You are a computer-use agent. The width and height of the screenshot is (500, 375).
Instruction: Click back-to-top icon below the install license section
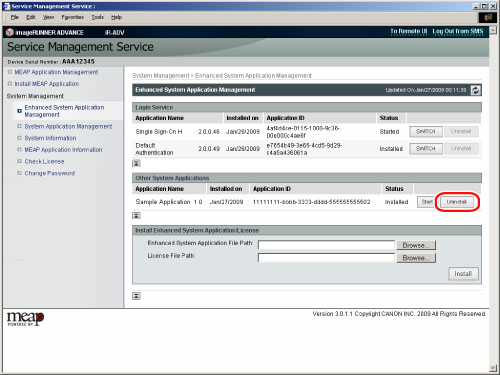[136, 296]
